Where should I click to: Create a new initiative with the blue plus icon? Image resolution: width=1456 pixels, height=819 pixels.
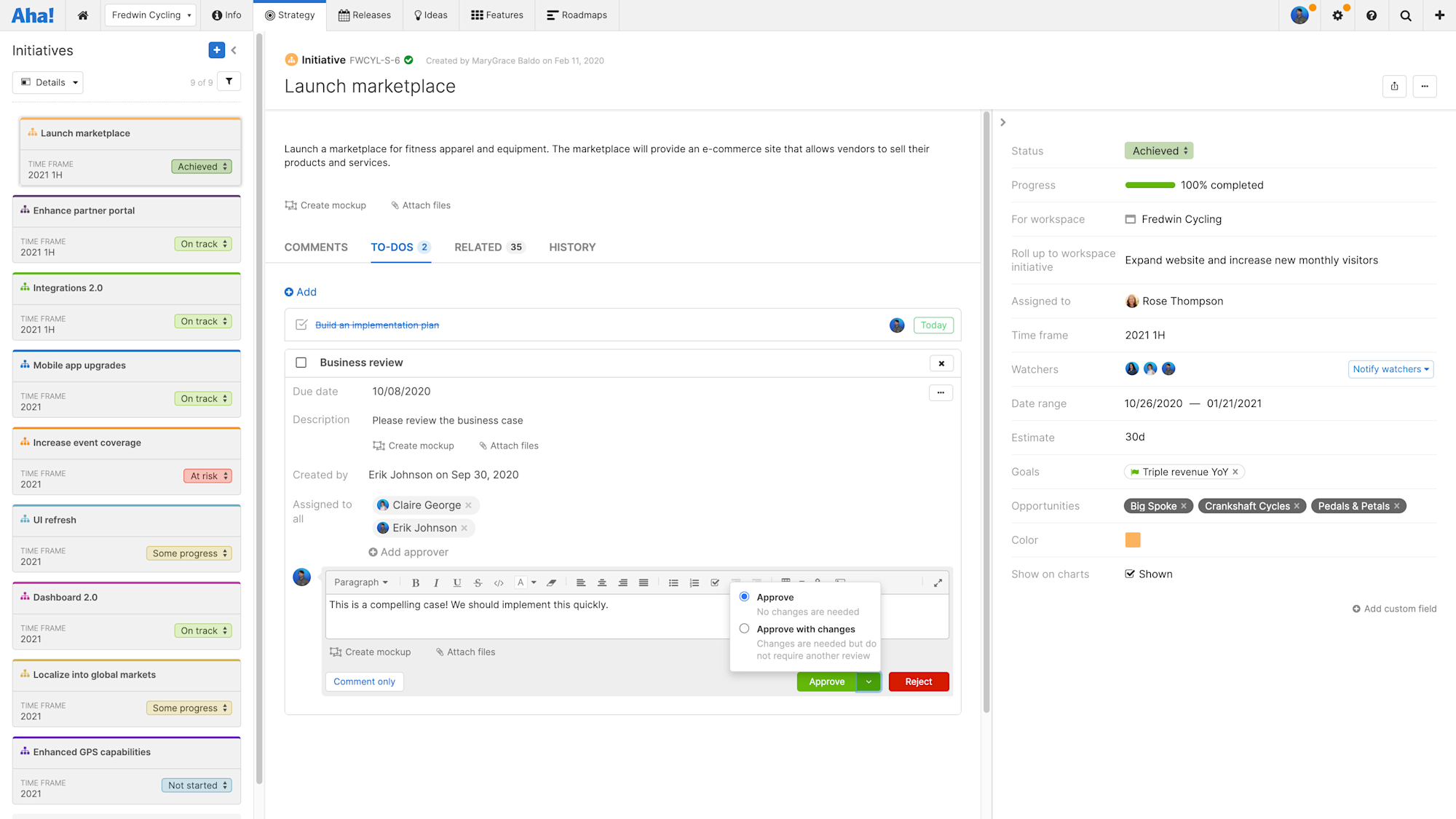click(x=216, y=50)
